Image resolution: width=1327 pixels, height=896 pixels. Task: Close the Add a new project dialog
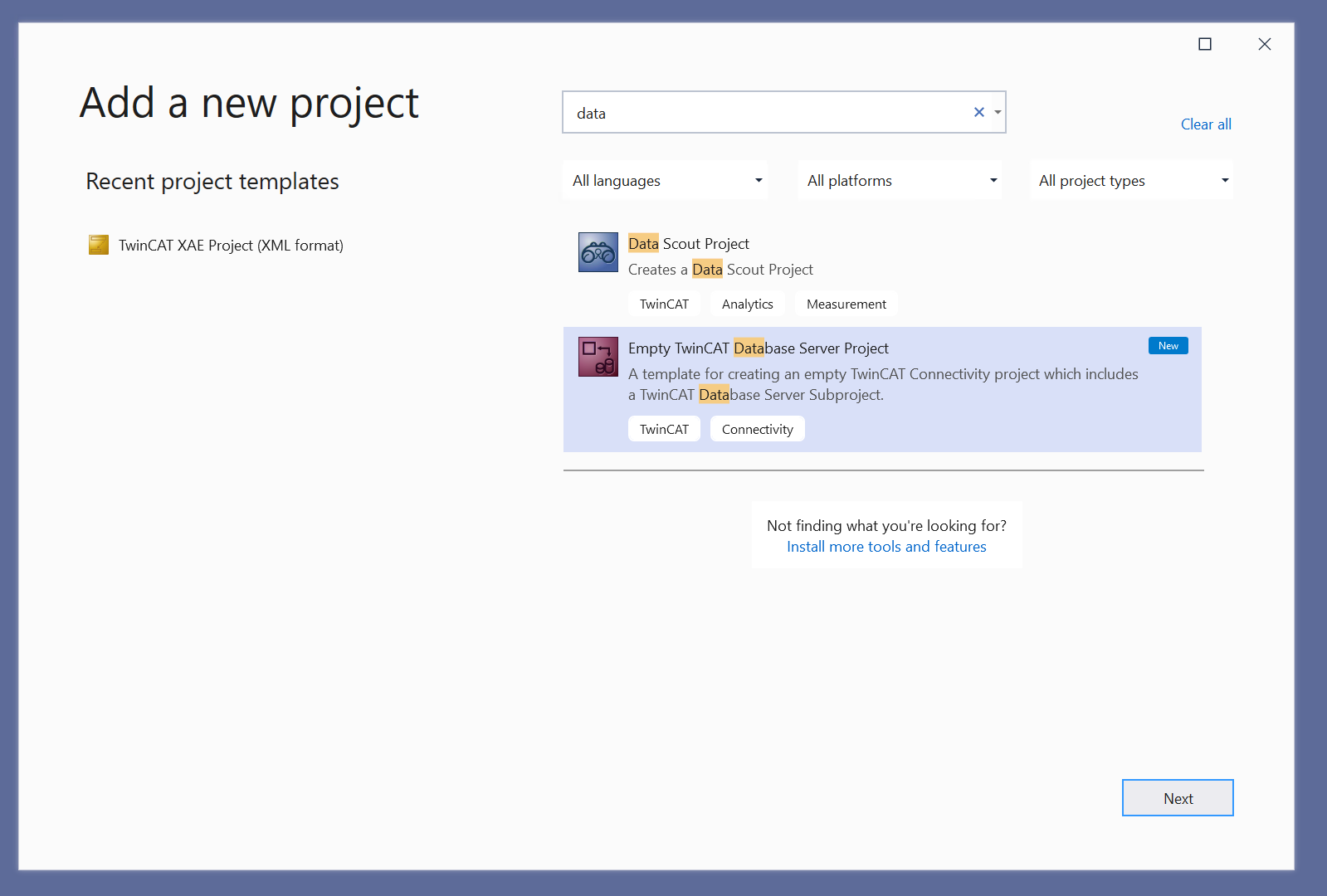pos(1265,44)
